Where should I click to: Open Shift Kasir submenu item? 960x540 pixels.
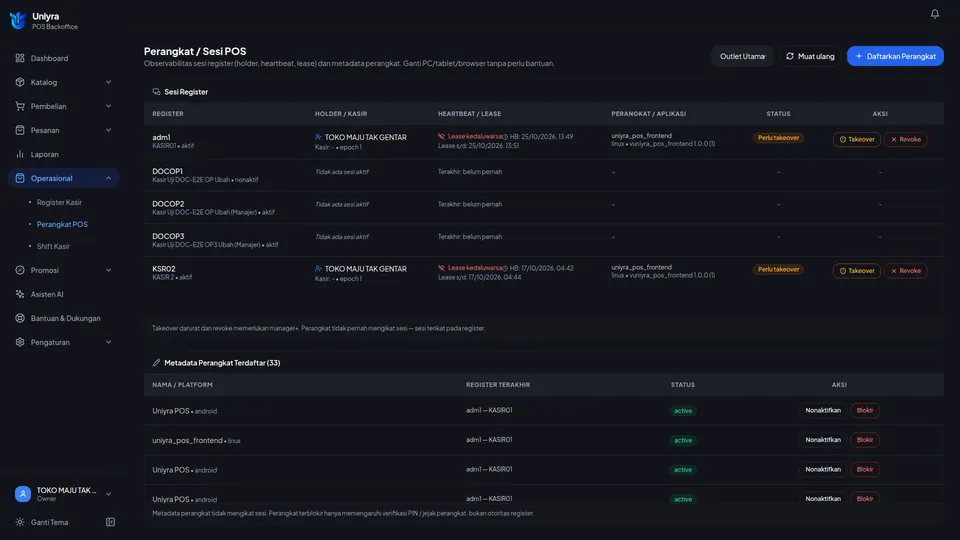pyautogui.click(x=53, y=246)
